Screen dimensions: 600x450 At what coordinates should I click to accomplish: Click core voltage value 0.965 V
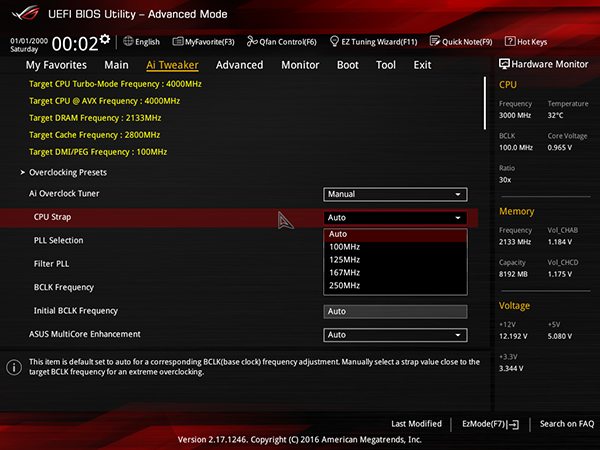(x=559, y=148)
